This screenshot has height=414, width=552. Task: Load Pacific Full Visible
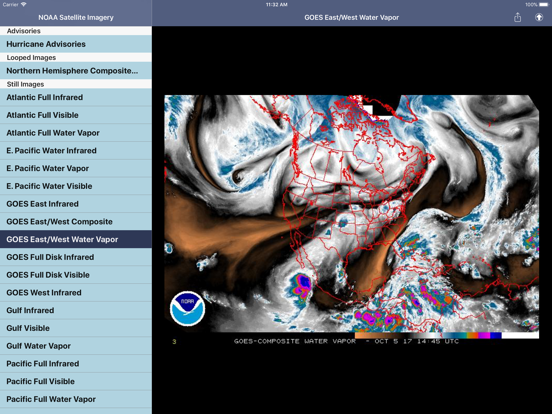(76, 381)
